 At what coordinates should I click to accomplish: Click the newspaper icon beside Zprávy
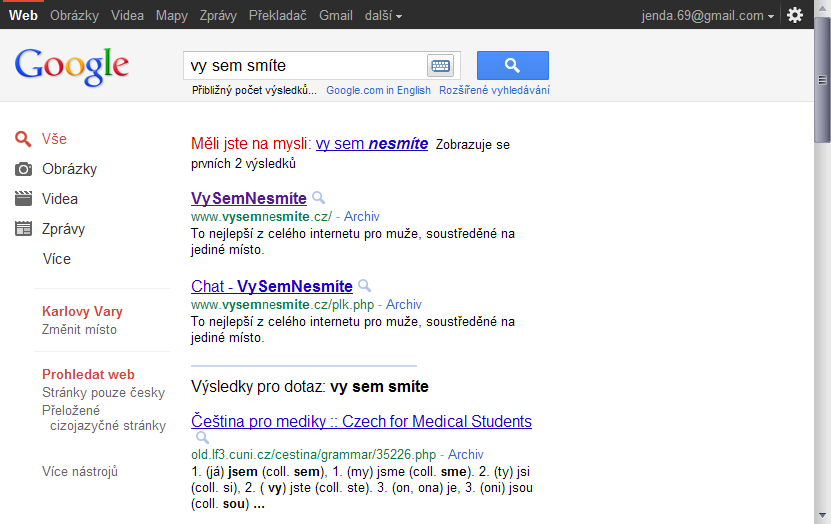(x=23, y=229)
